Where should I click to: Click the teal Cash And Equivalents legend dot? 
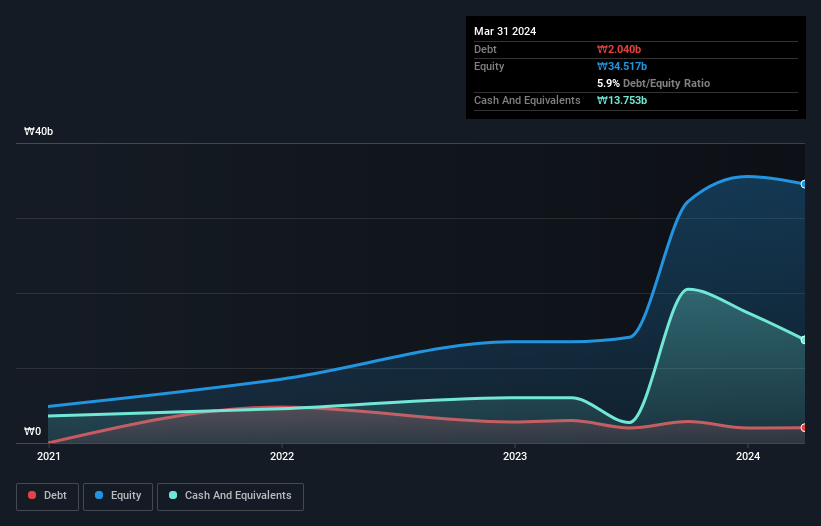[x=173, y=495]
